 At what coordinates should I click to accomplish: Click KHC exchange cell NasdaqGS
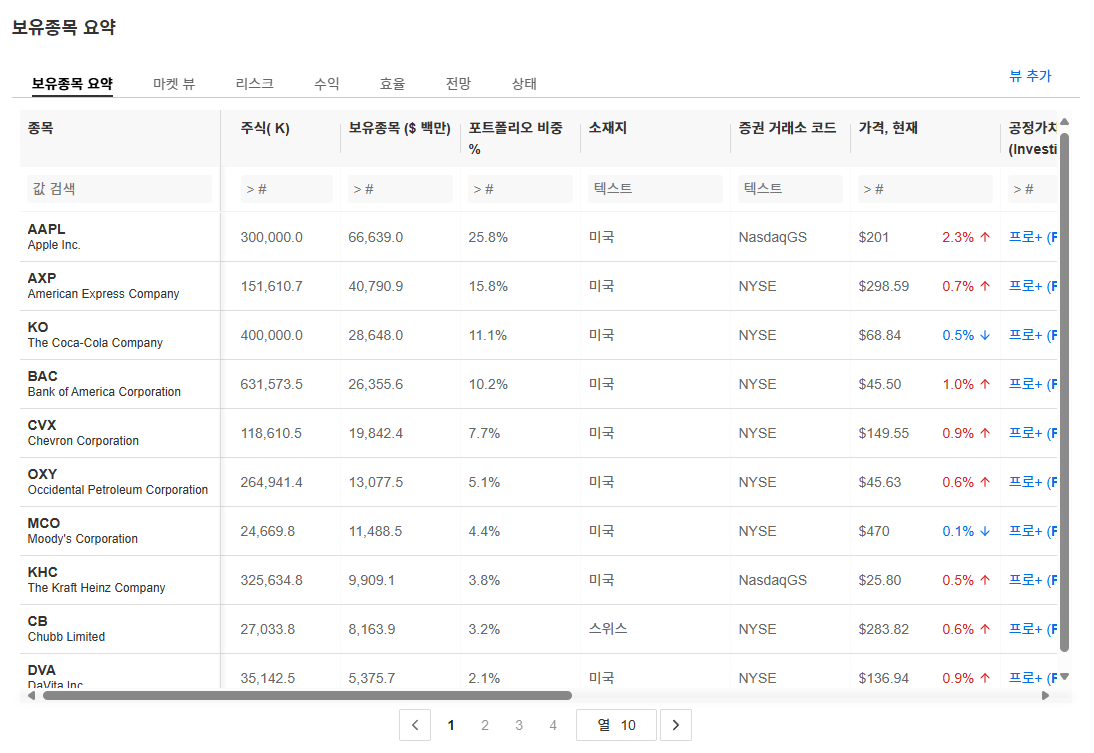point(772,580)
